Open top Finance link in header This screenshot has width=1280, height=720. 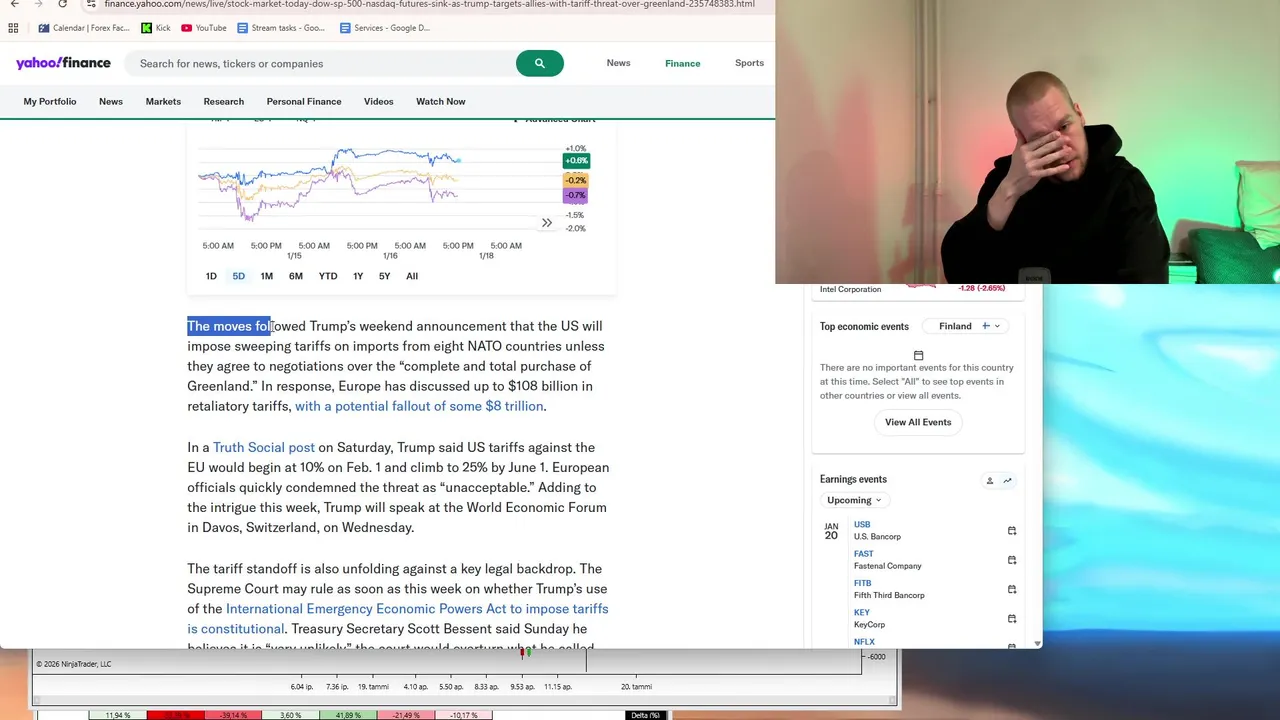[683, 63]
